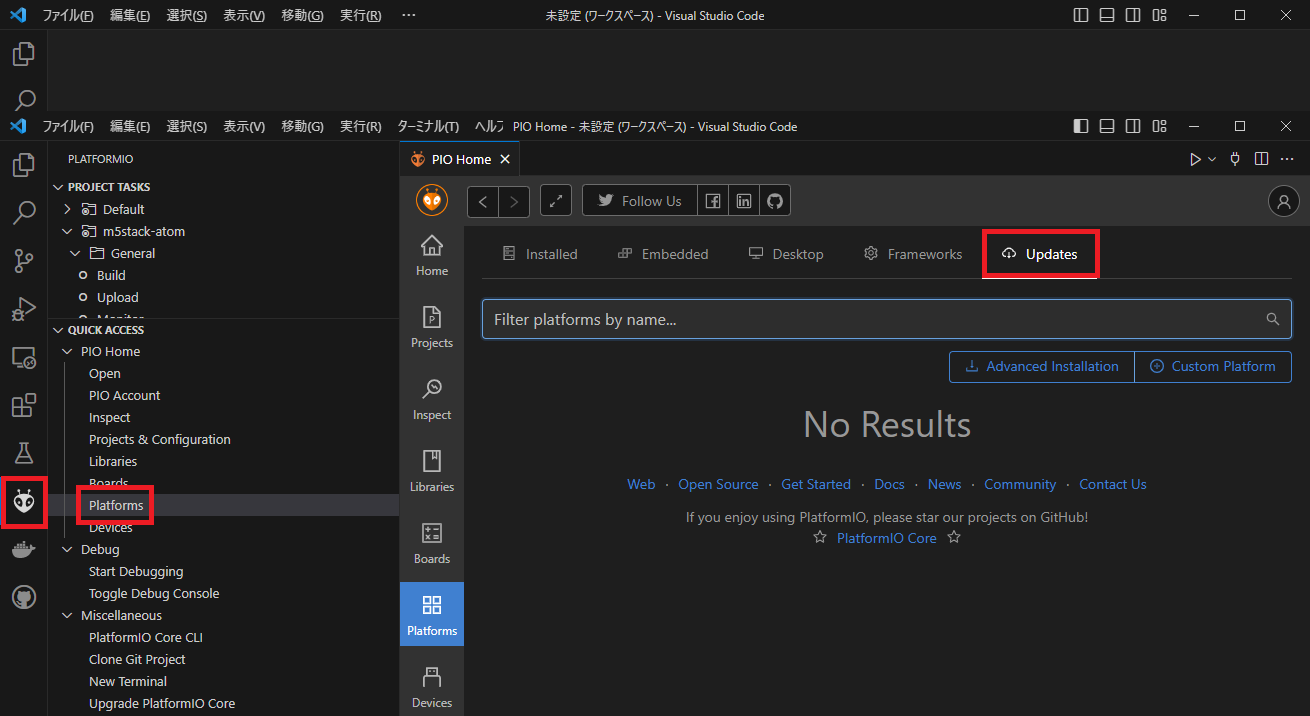Open the GitHub icon in activity bar
The height and width of the screenshot is (716, 1310).
pyautogui.click(x=24, y=598)
